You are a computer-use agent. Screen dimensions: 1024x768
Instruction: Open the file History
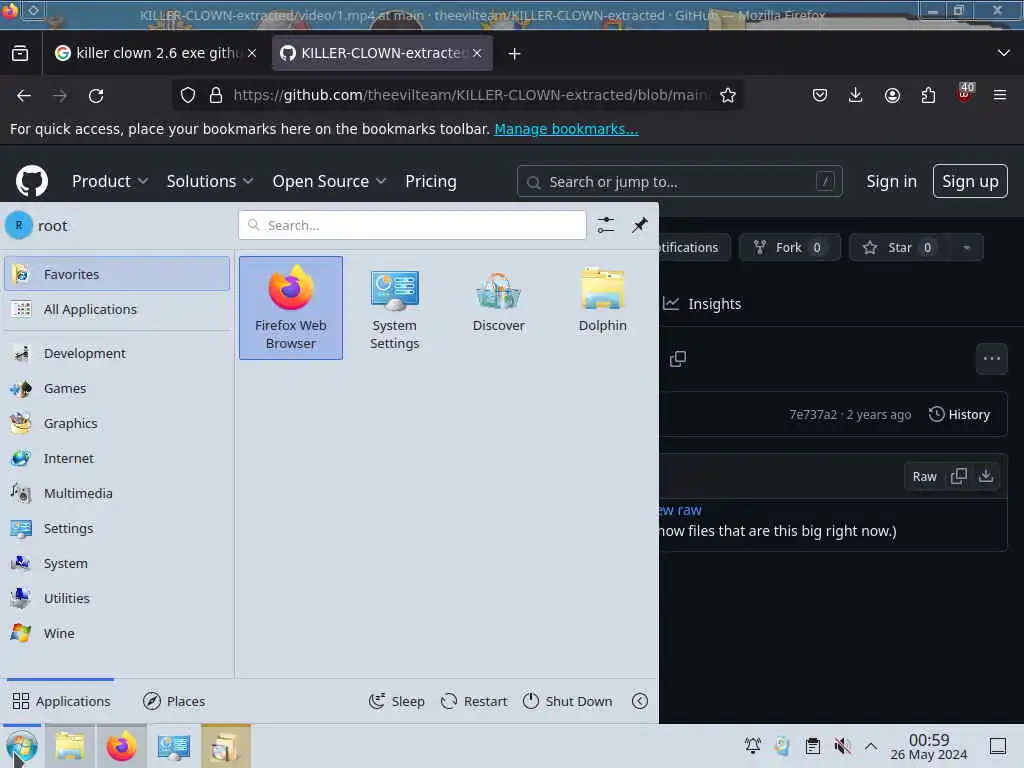click(x=959, y=414)
